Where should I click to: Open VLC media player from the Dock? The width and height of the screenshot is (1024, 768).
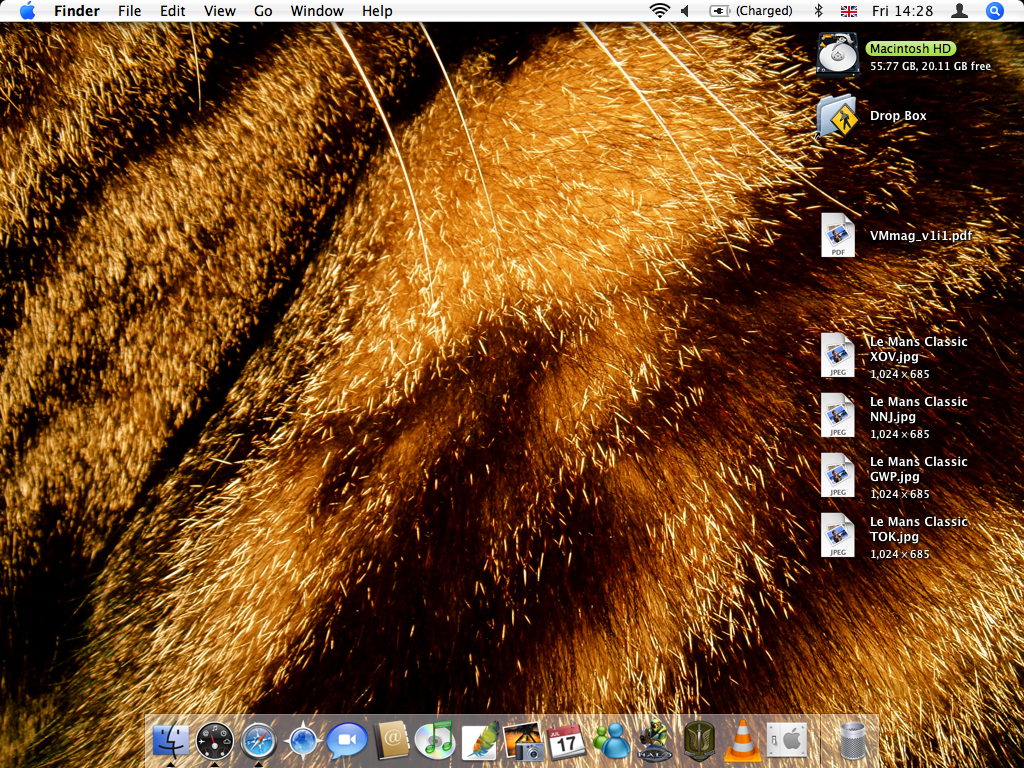click(x=743, y=741)
